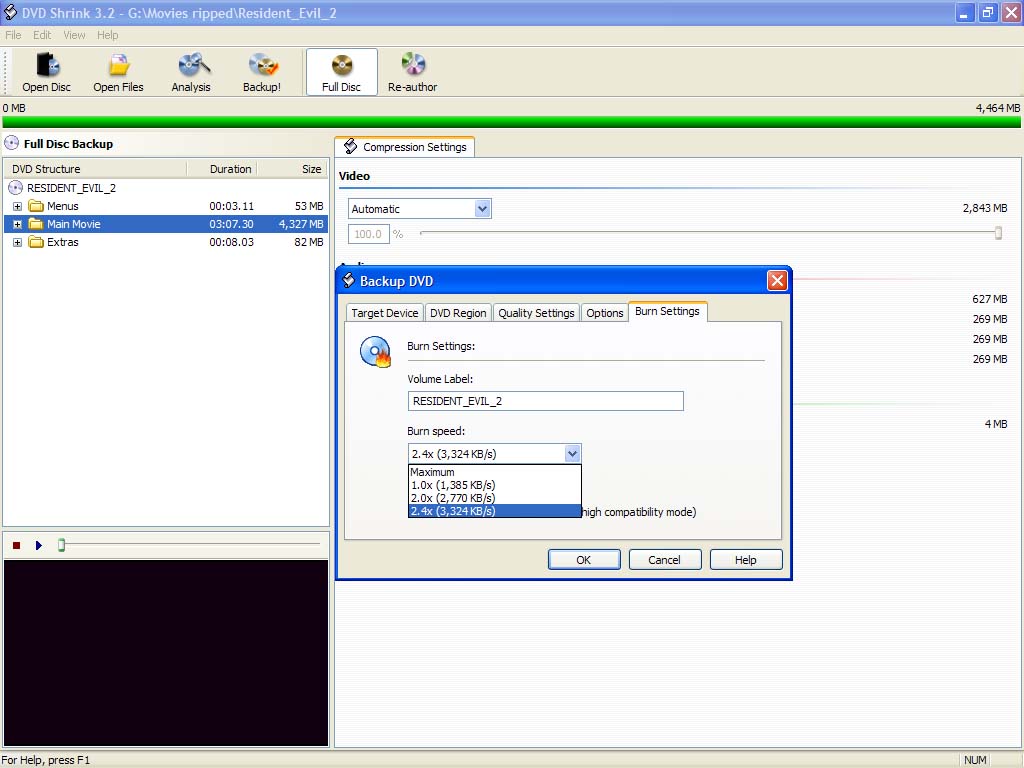Open the Edit menu
The width and height of the screenshot is (1024, 768).
coord(42,35)
